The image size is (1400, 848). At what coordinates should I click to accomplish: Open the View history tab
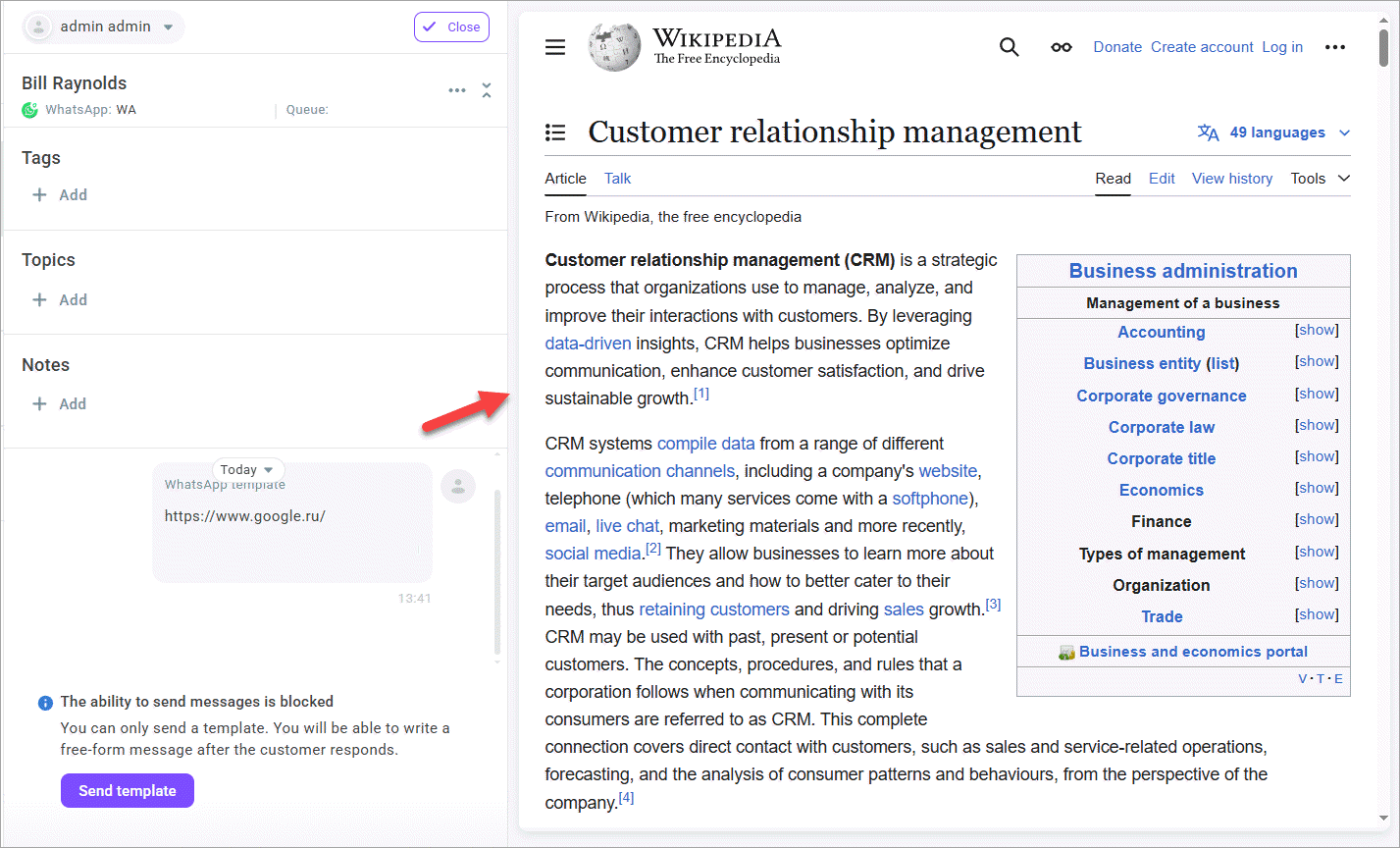pos(1232,179)
